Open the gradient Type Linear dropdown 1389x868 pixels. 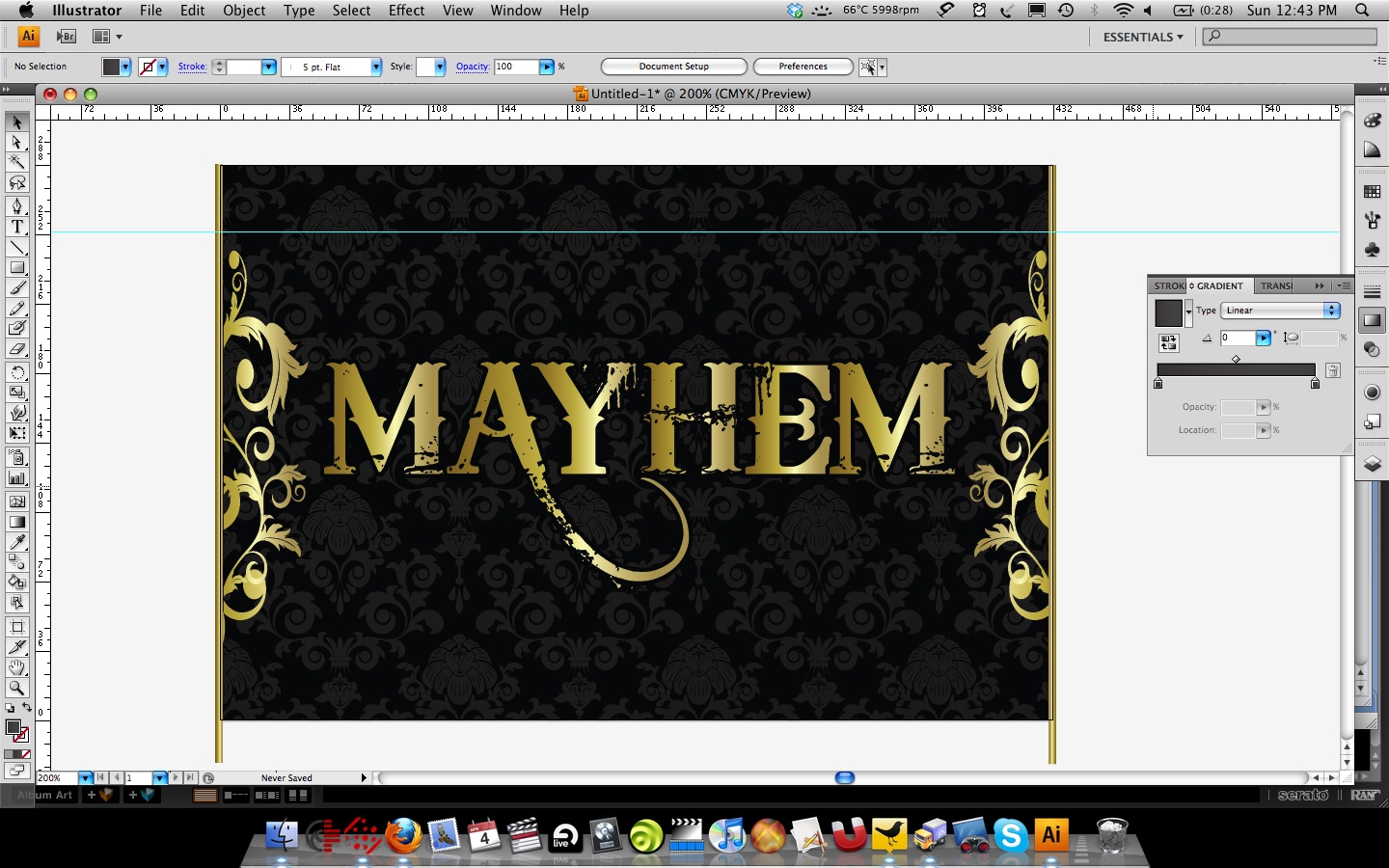[x=1280, y=311]
